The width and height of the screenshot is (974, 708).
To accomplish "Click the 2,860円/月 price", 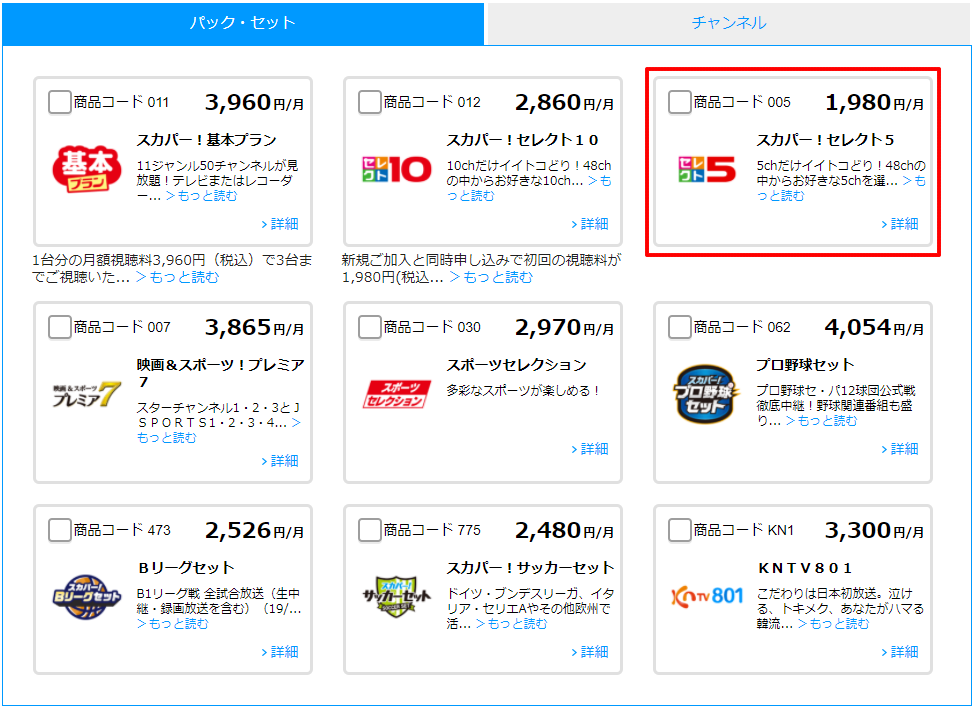I will 565,102.
